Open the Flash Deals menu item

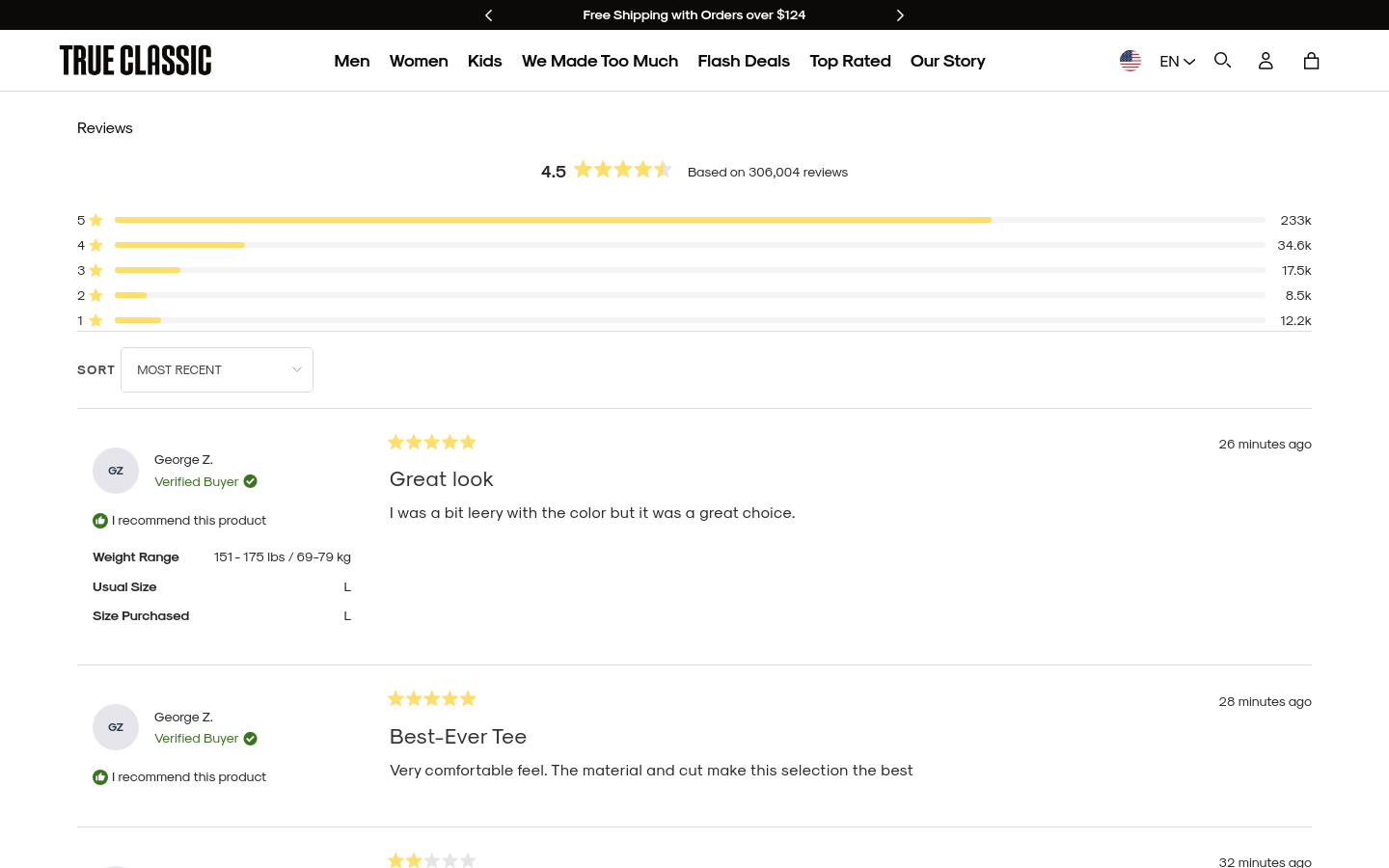tap(744, 61)
